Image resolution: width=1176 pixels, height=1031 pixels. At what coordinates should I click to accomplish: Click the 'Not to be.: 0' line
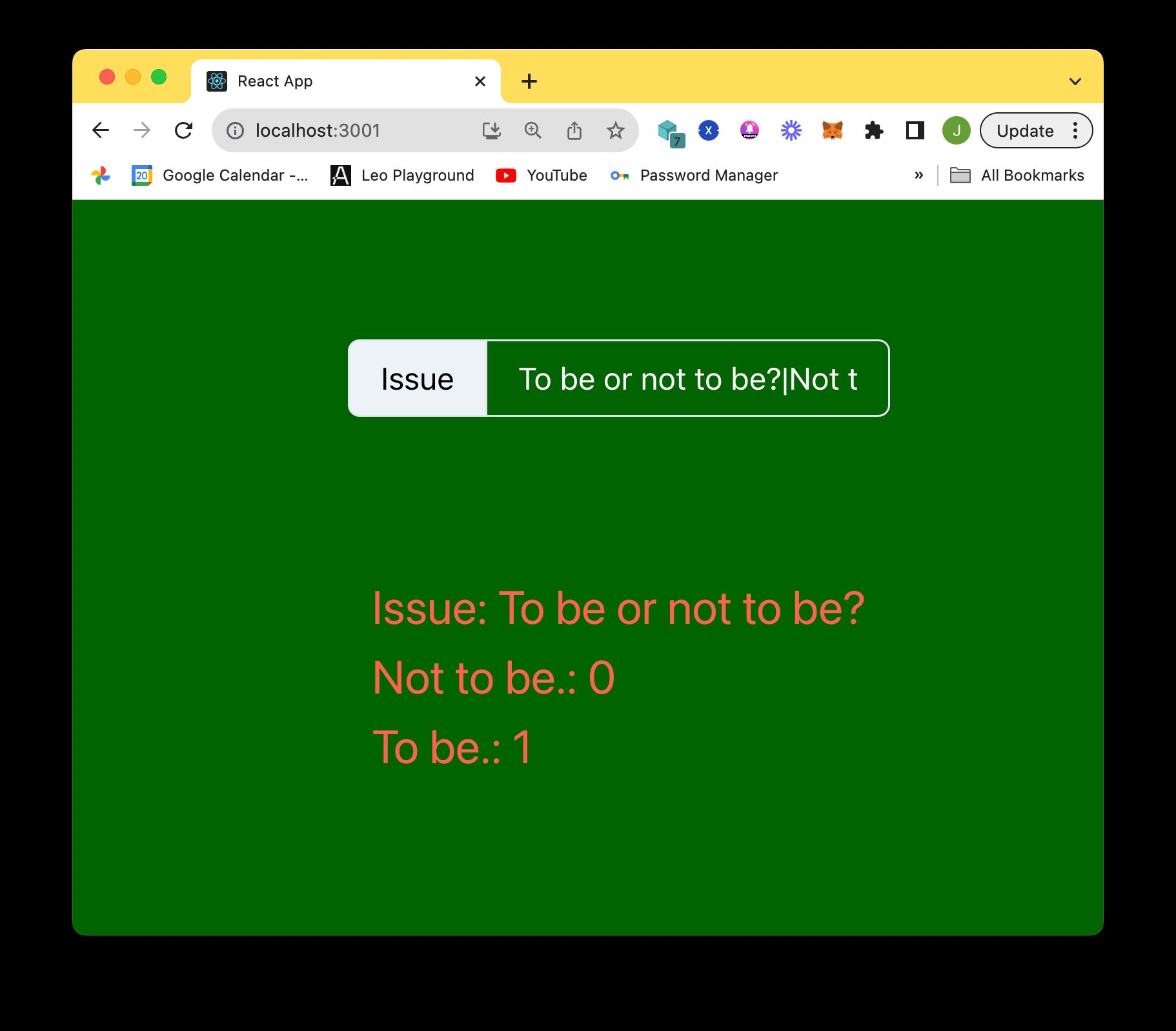[x=494, y=678]
